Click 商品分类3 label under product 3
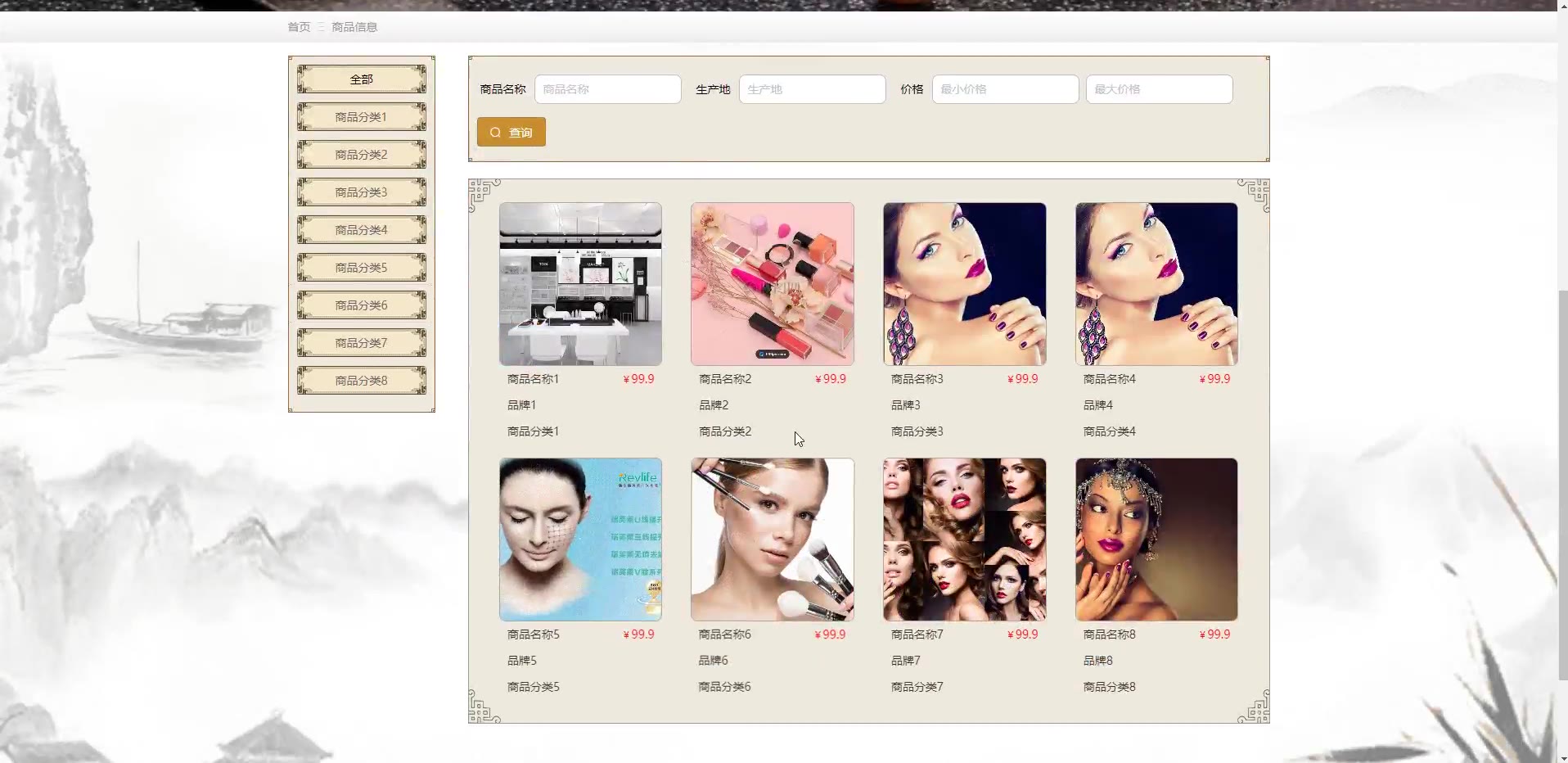Screen dimensions: 1568x763 tap(917, 431)
